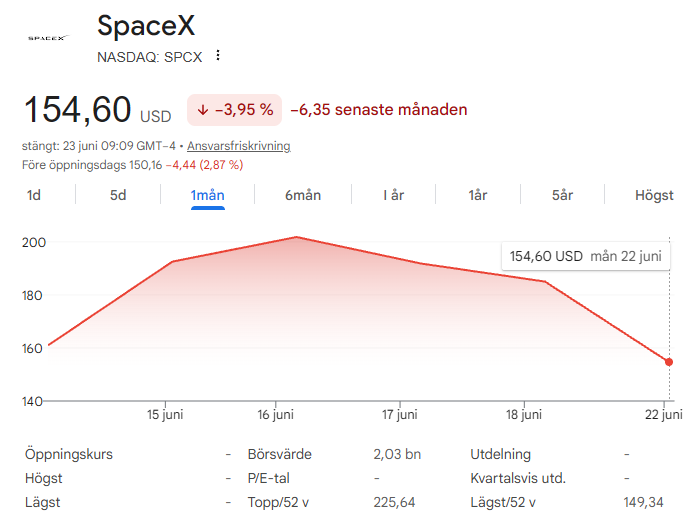
Task: Click the NASDAQ: SPCX ticker label
Action: (x=150, y=57)
